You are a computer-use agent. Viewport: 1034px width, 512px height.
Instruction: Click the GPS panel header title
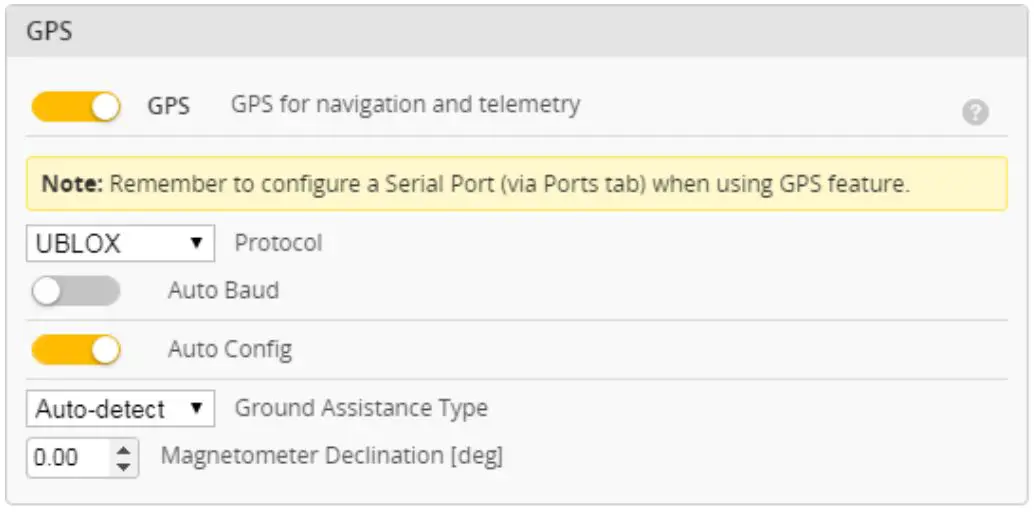49,31
